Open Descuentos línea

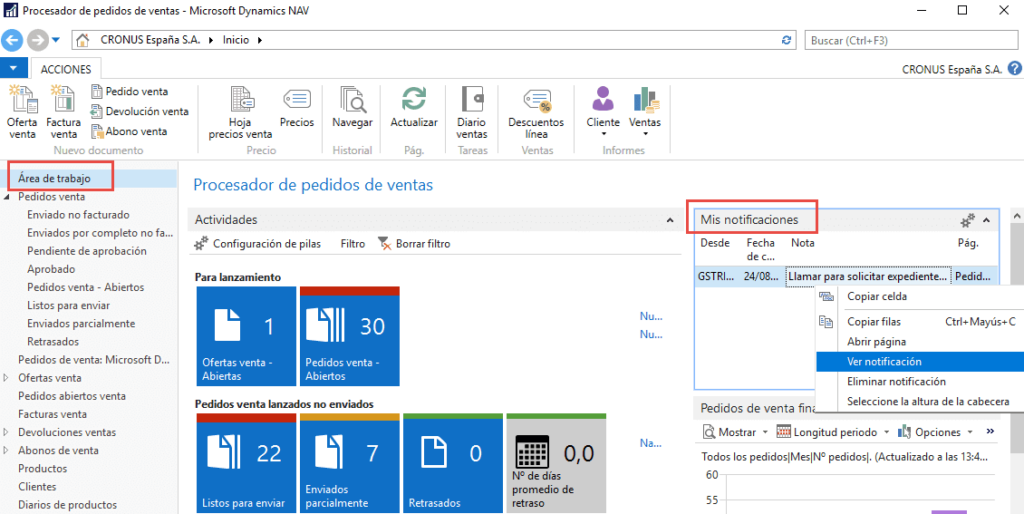(536, 112)
